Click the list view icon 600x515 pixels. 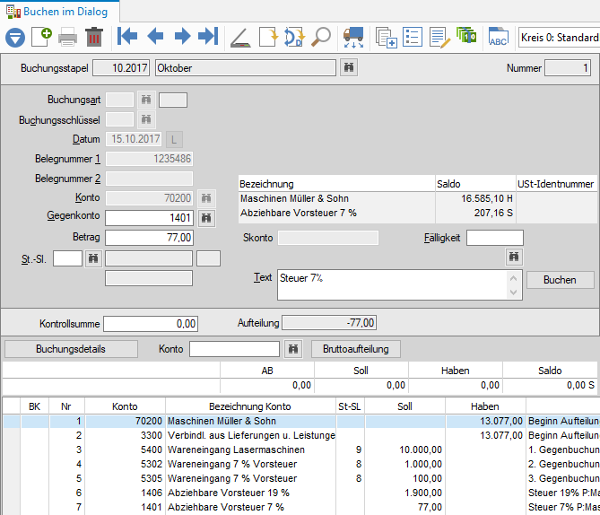coord(412,37)
